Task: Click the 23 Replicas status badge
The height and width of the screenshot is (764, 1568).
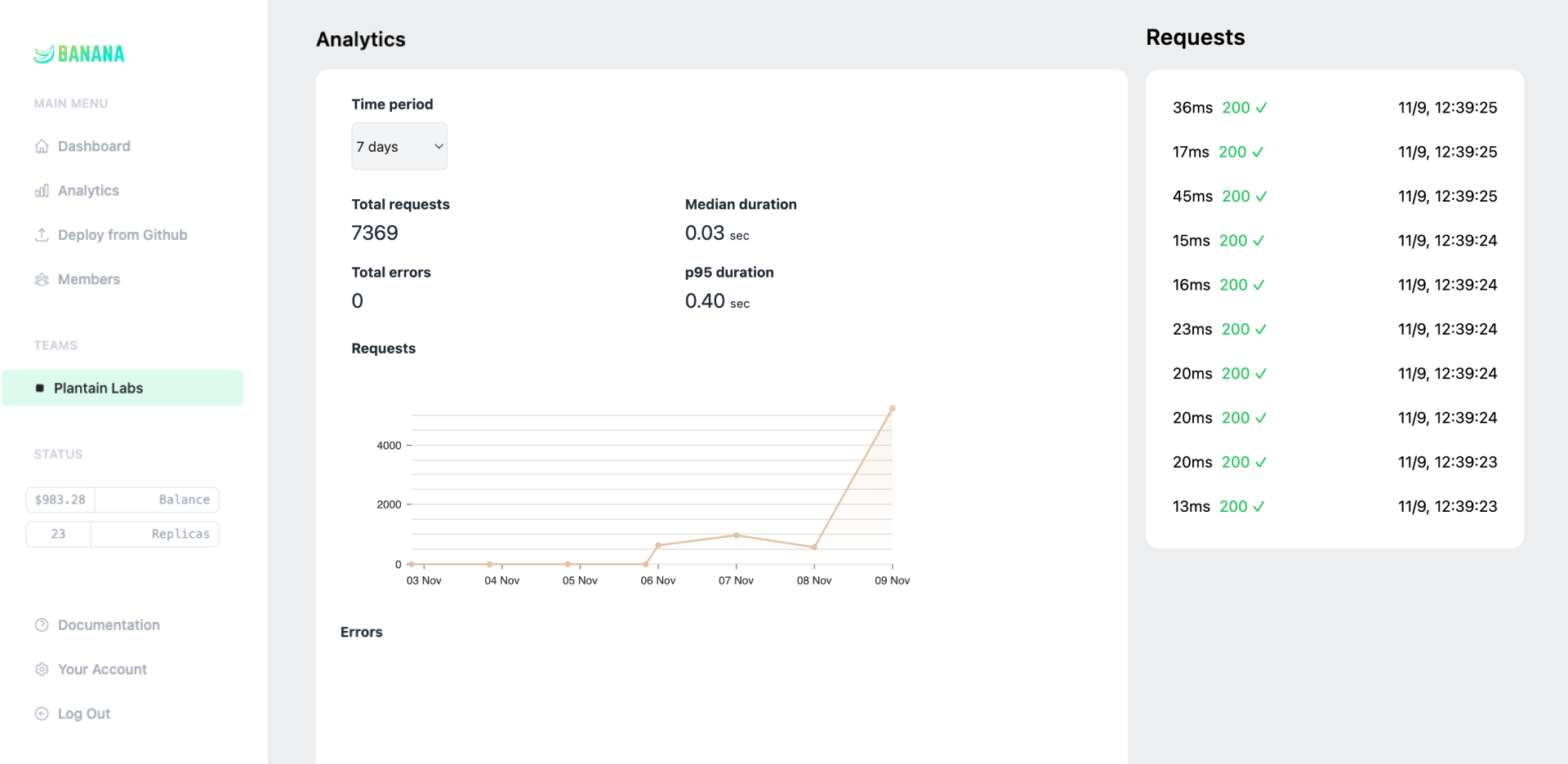Action: pyautogui.click(x=122, y=534)
